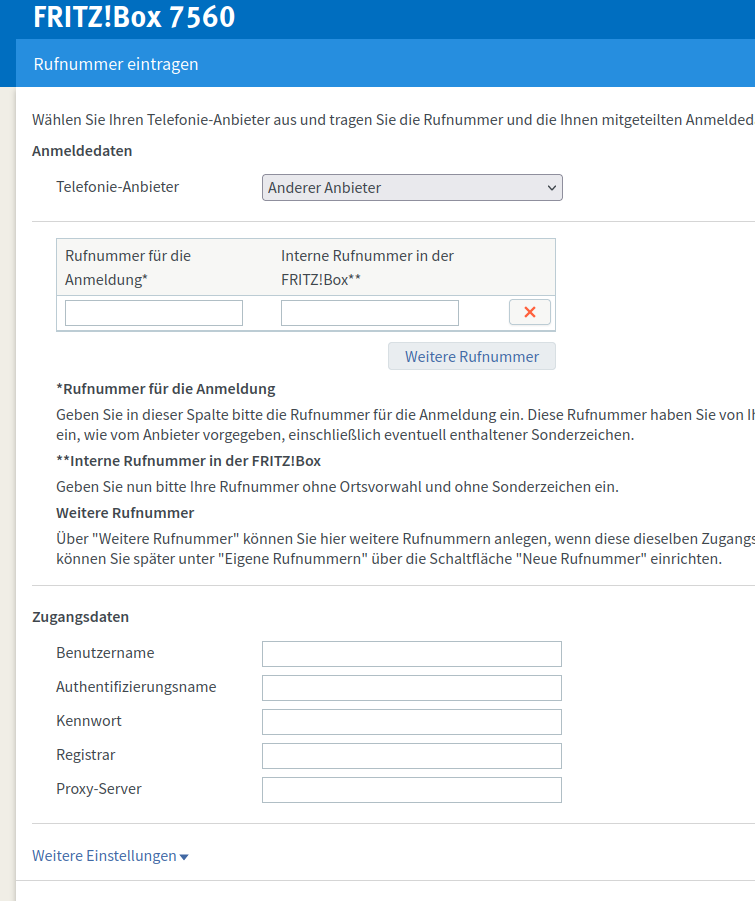The height and width of the screenshot is (901, 755).
Task: Click the Zugangsdaten section heading
Action: click(80, 617)
